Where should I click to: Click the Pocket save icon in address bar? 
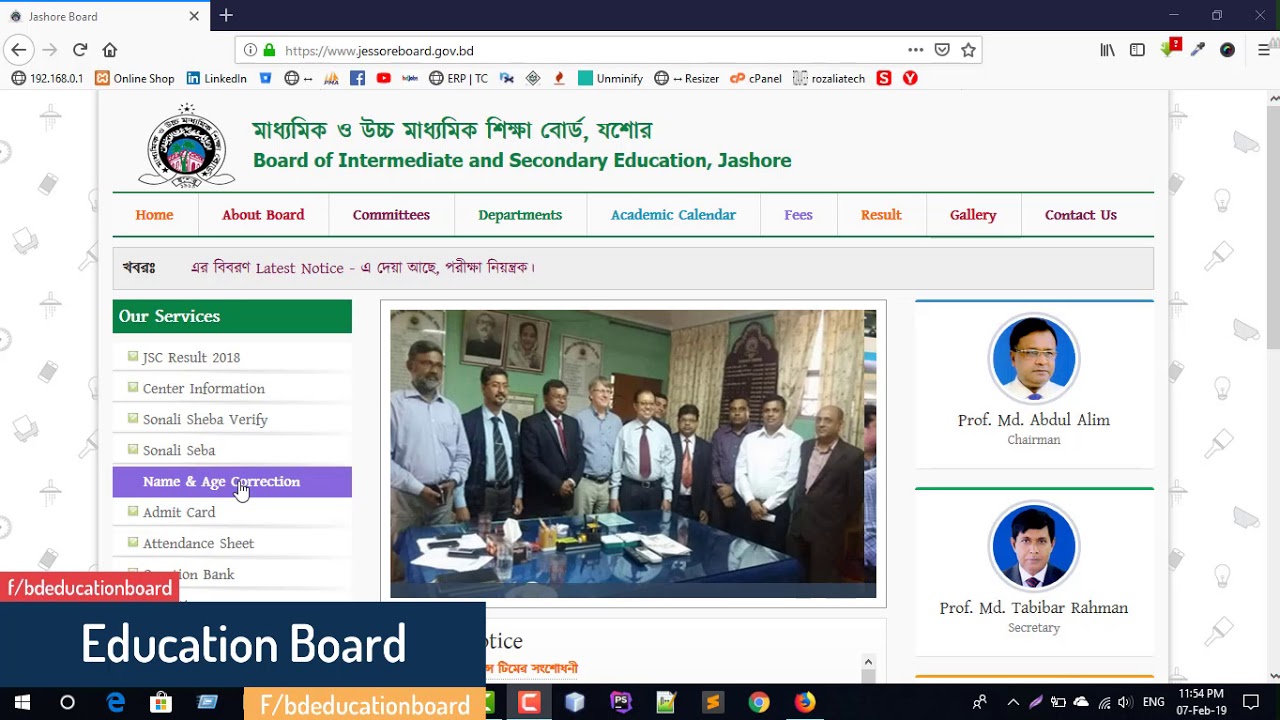point(942,50)
